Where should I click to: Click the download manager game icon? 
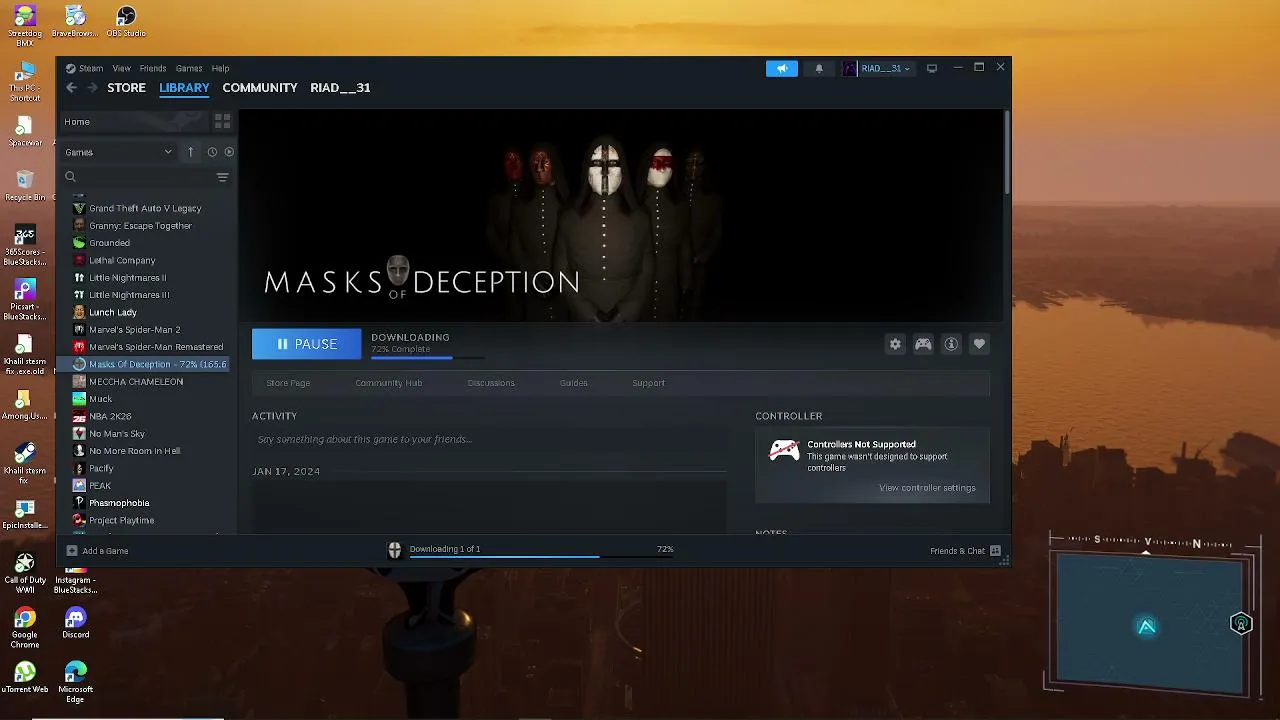click(395, 550)
